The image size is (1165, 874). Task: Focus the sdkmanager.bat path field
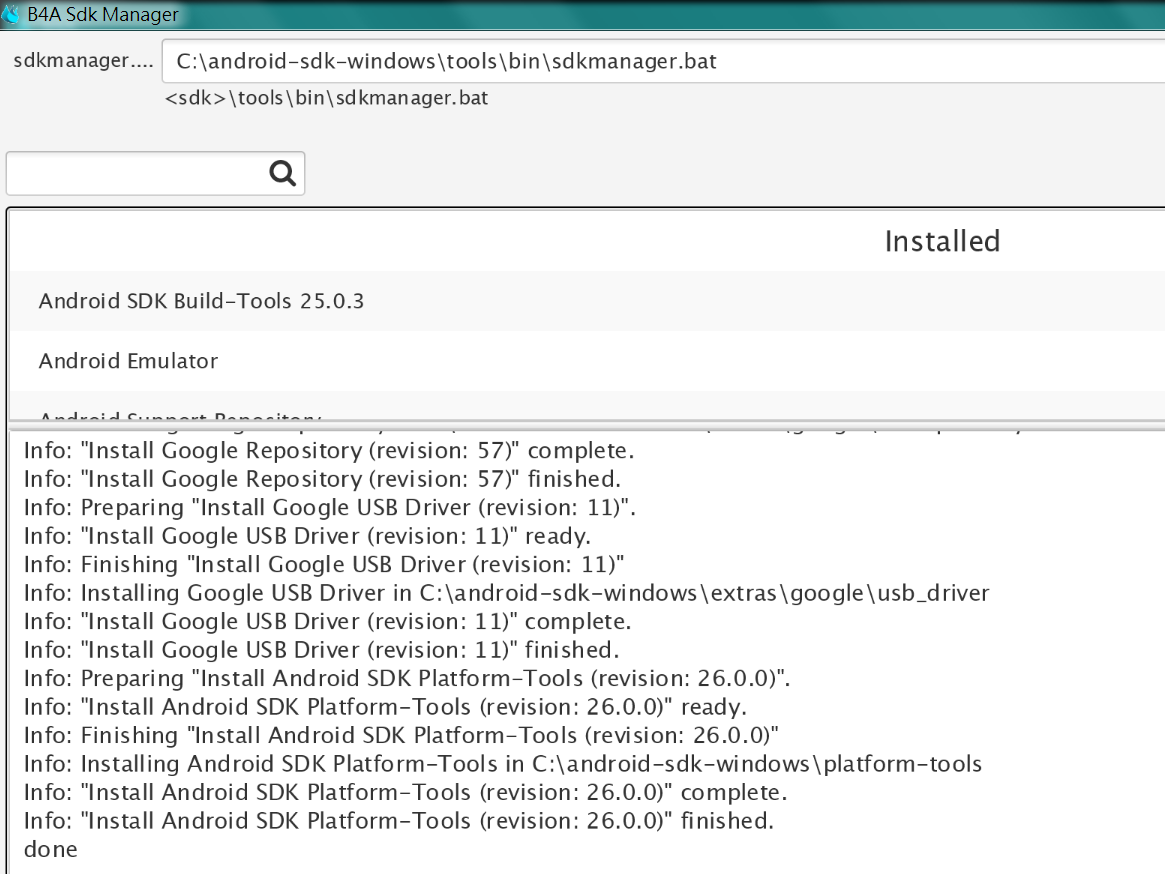coord(660,61)
